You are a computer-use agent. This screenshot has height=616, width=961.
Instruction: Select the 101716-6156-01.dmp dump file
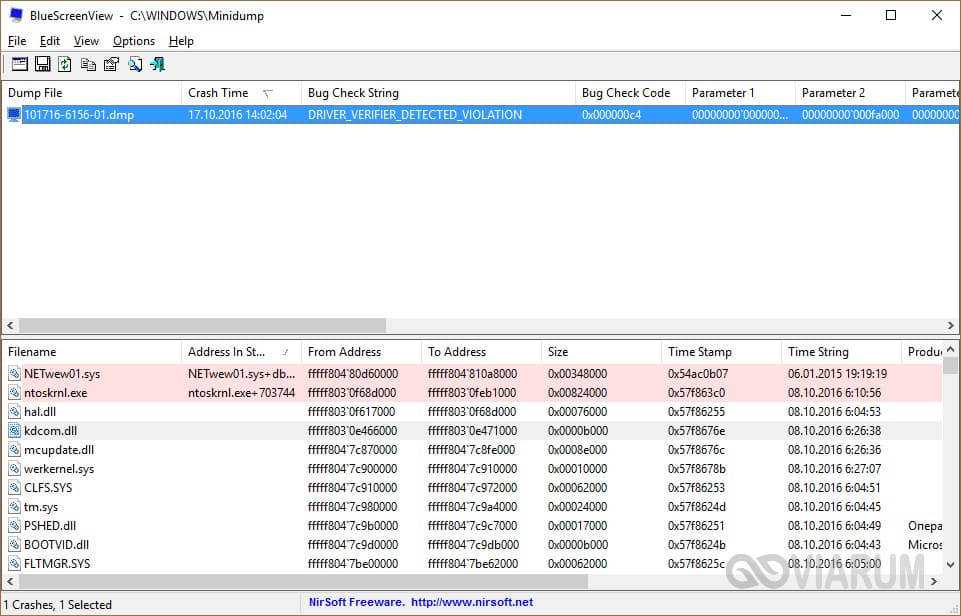tap(78, 115)
